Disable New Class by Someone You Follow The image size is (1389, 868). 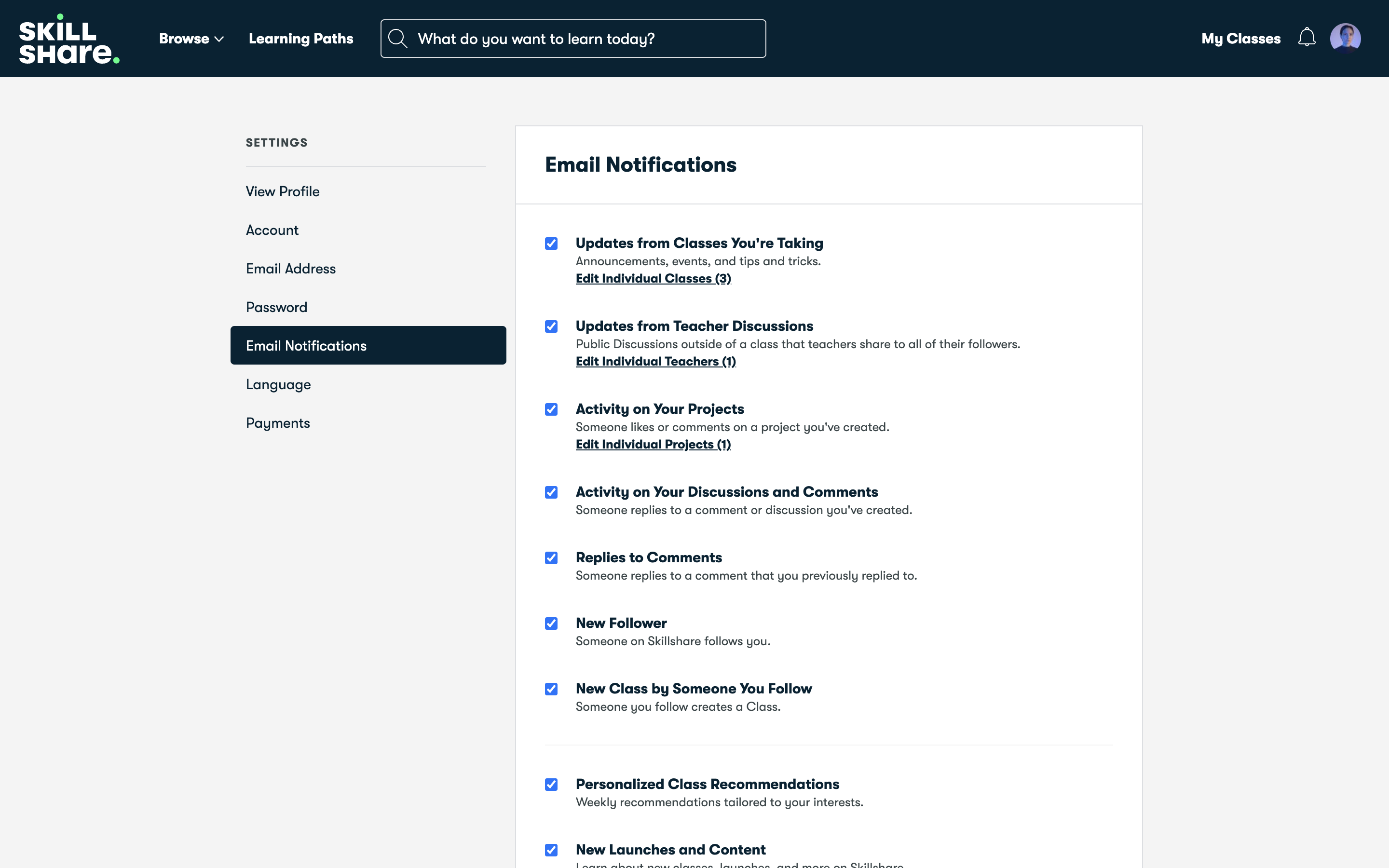[x=551, y=689]
